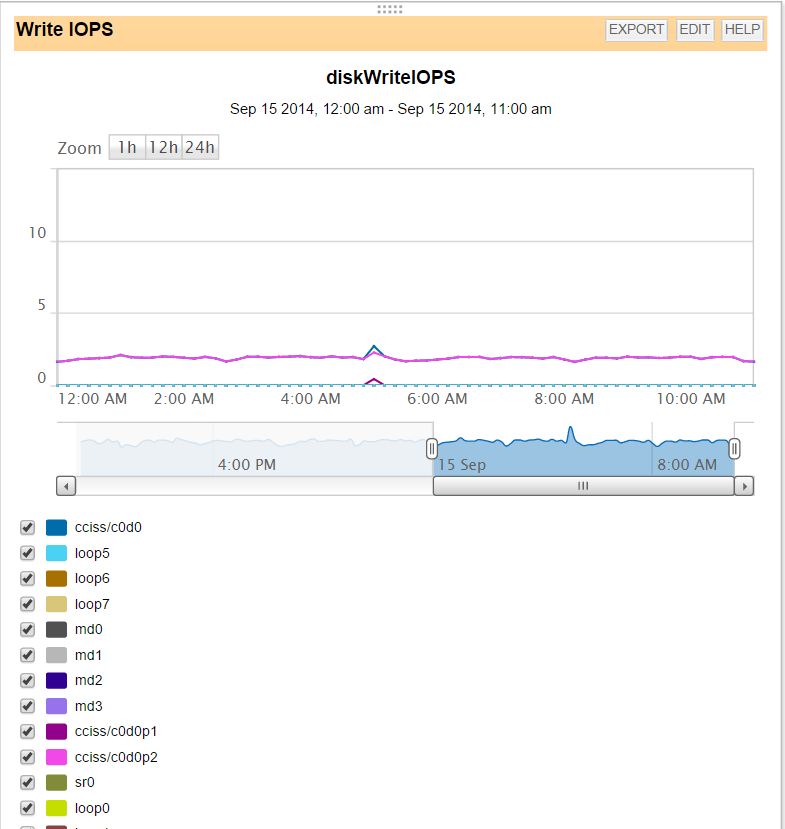Click the brown loop6 color swatch
This screenshot has height=829, width=785.
[57, 578]
